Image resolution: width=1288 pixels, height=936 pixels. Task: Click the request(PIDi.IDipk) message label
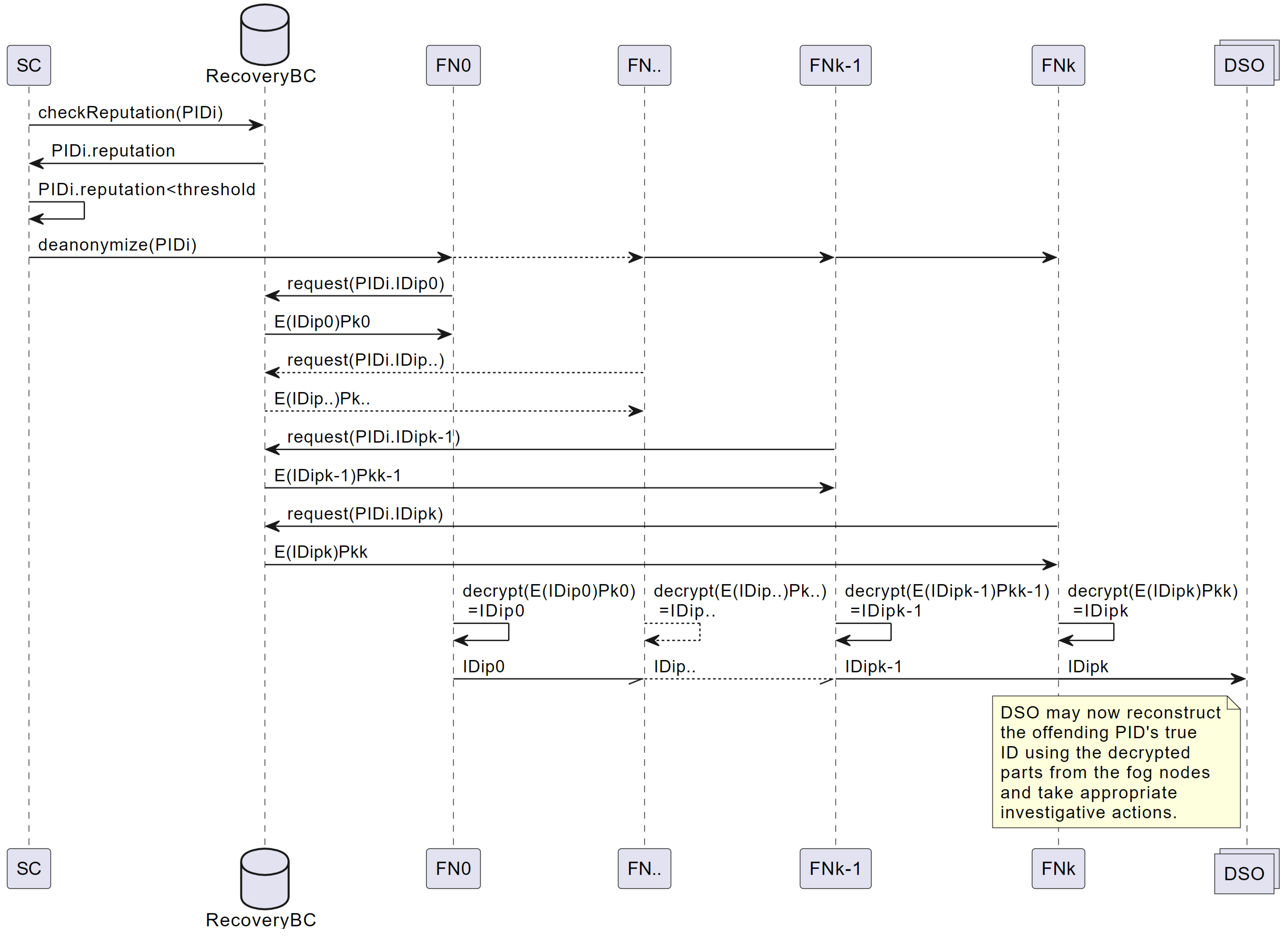coord(364,513)
